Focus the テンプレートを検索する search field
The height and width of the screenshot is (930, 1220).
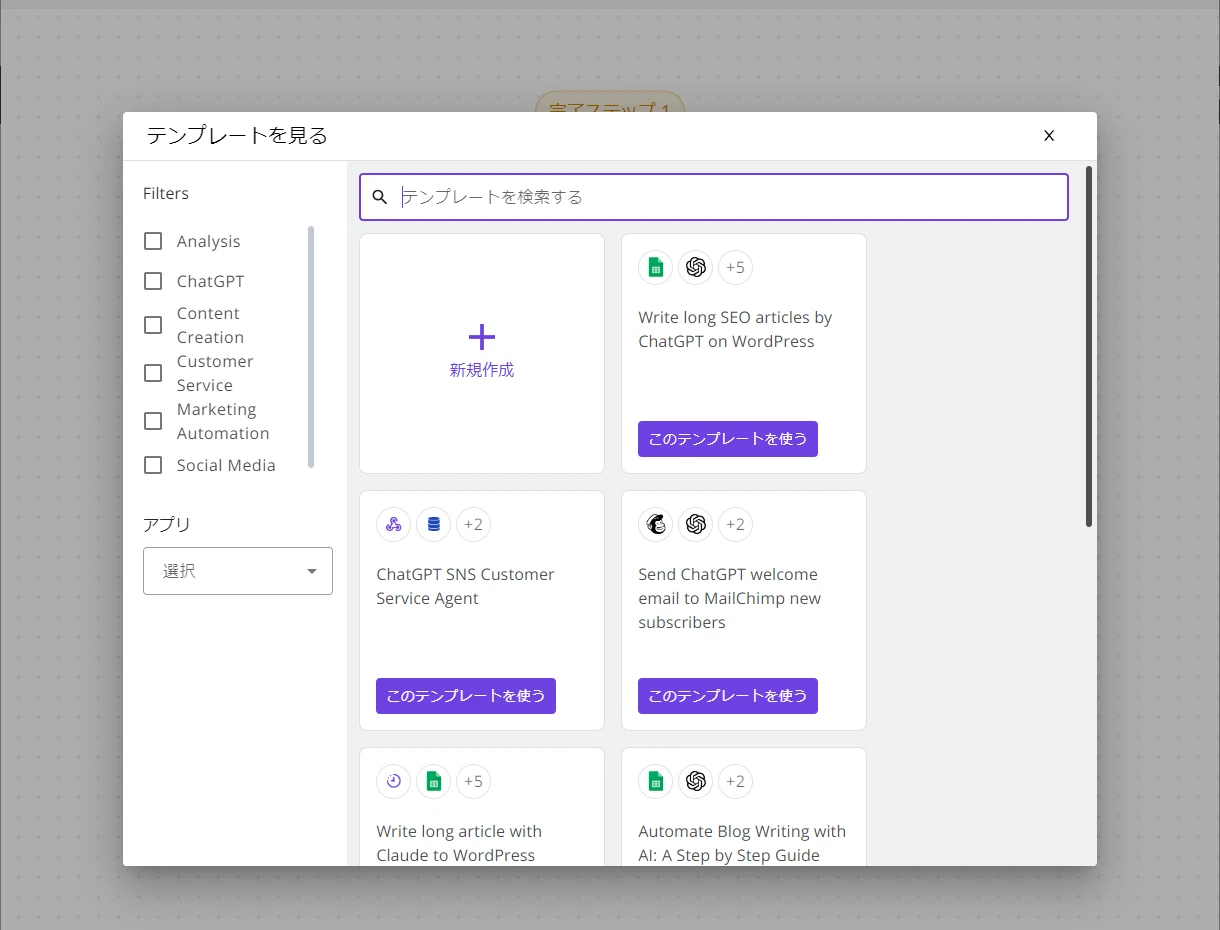[x=714, y=197]
